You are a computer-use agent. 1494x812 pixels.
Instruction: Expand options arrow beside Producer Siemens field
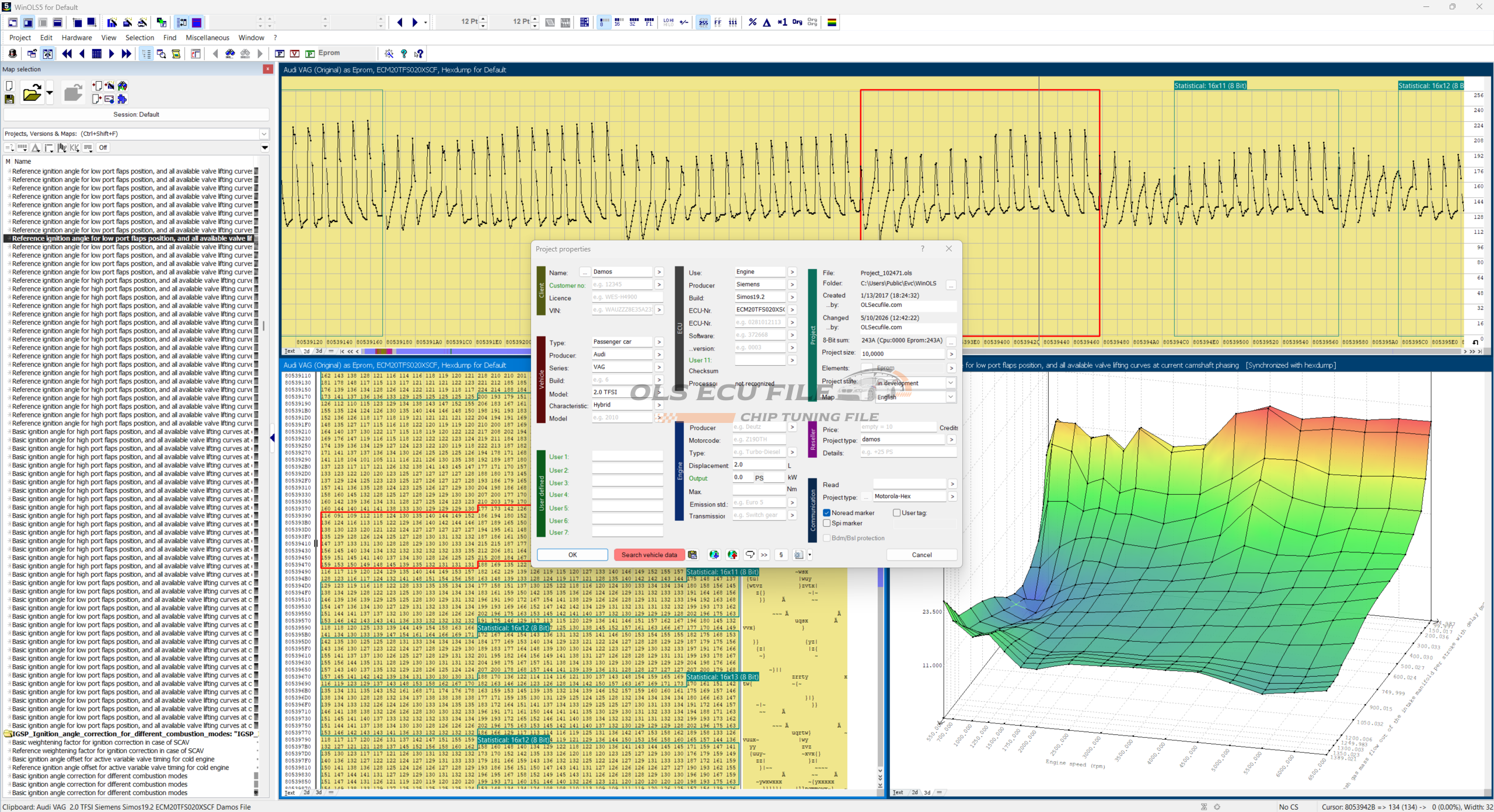point(792,285)
